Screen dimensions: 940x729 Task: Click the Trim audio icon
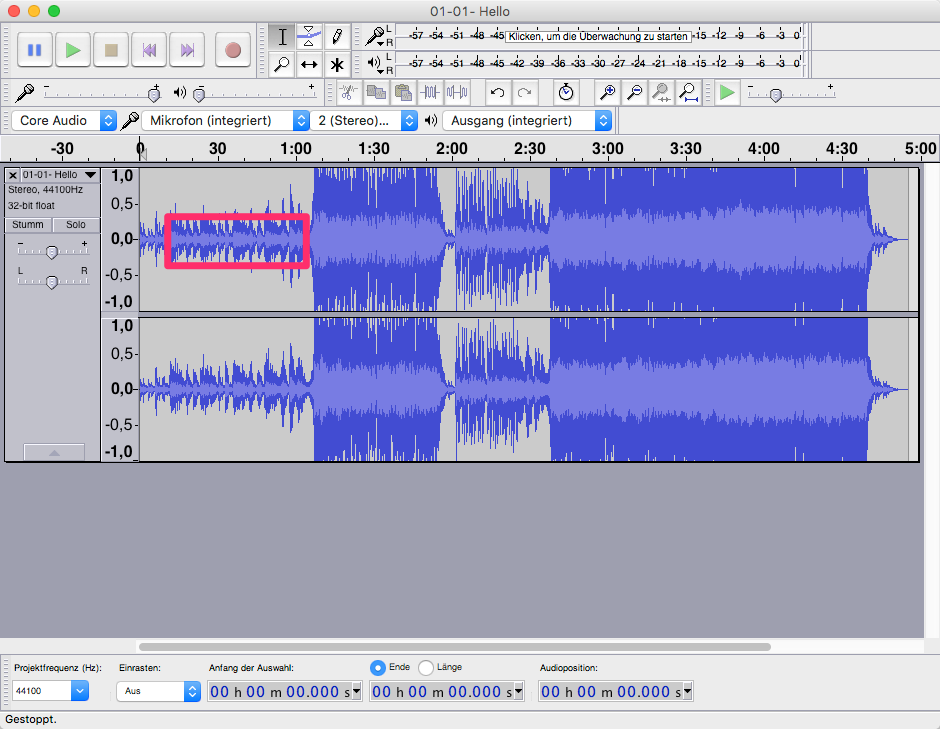point(430,92)
